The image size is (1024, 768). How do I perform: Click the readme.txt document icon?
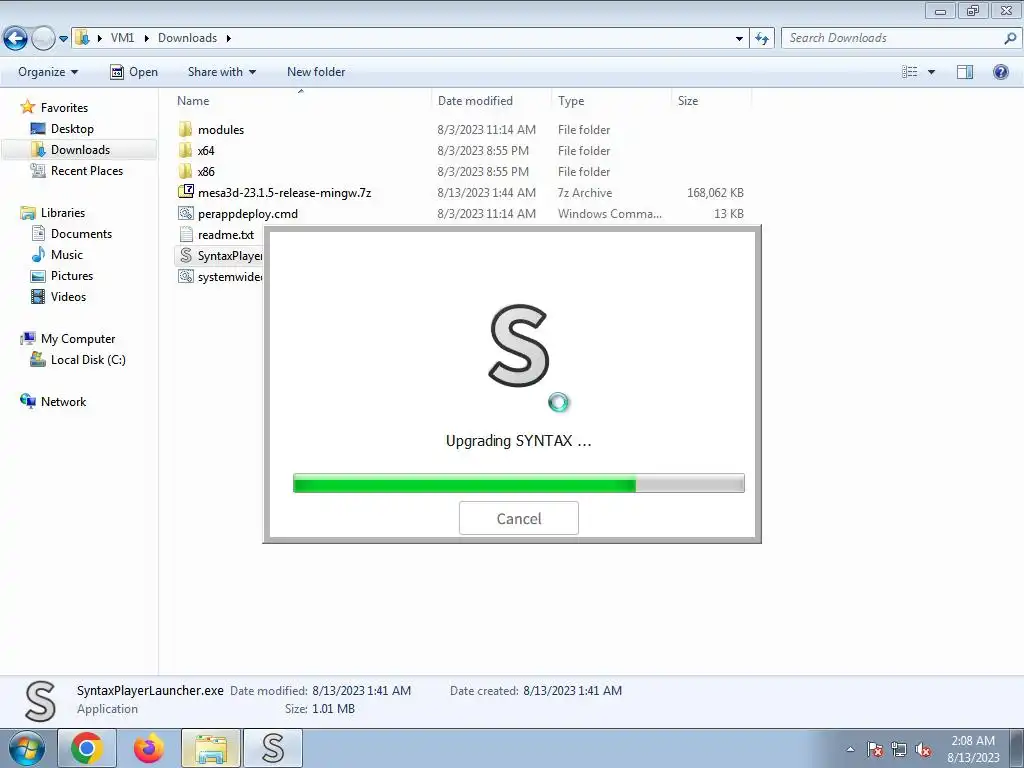pyautogui.click(x=185, y=234)
